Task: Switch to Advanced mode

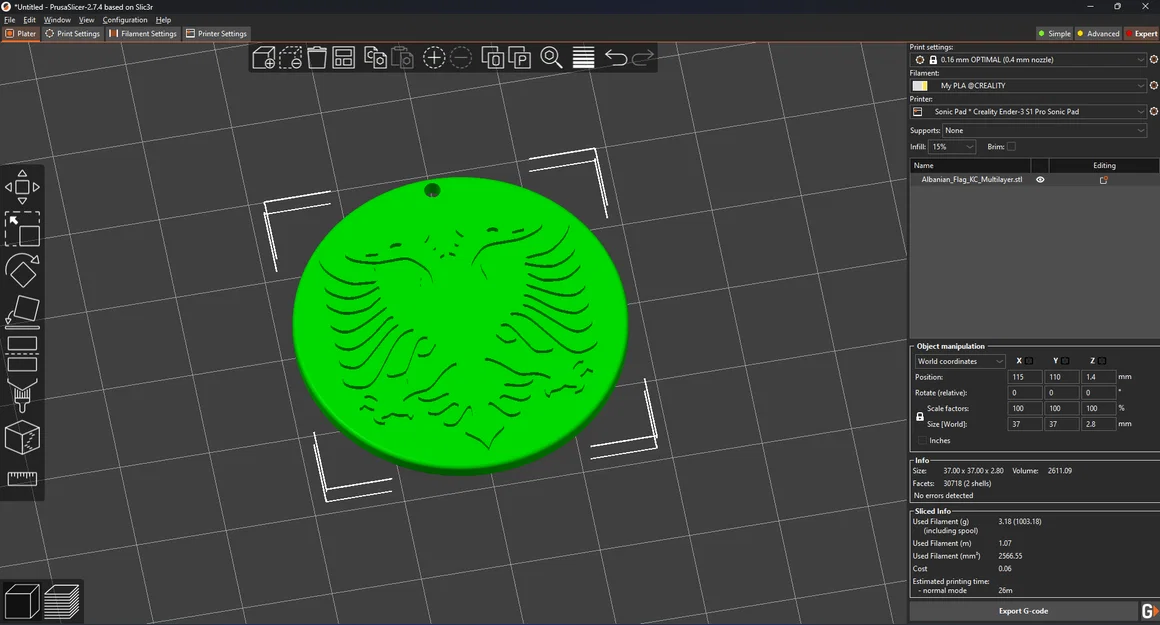Action: (x=1099, y=33)
